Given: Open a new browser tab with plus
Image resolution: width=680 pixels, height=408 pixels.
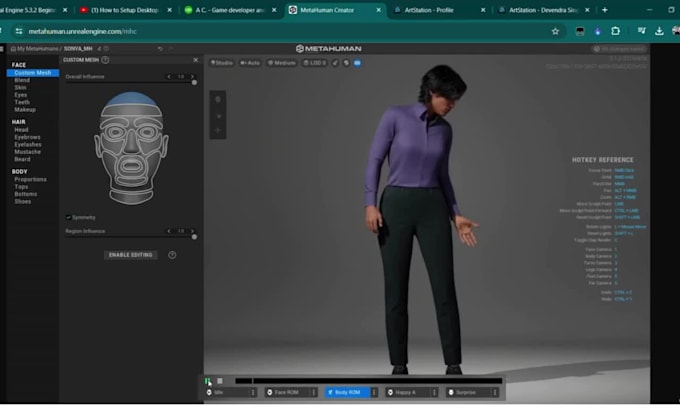Looking at the screenshot, I should point(605,10).
